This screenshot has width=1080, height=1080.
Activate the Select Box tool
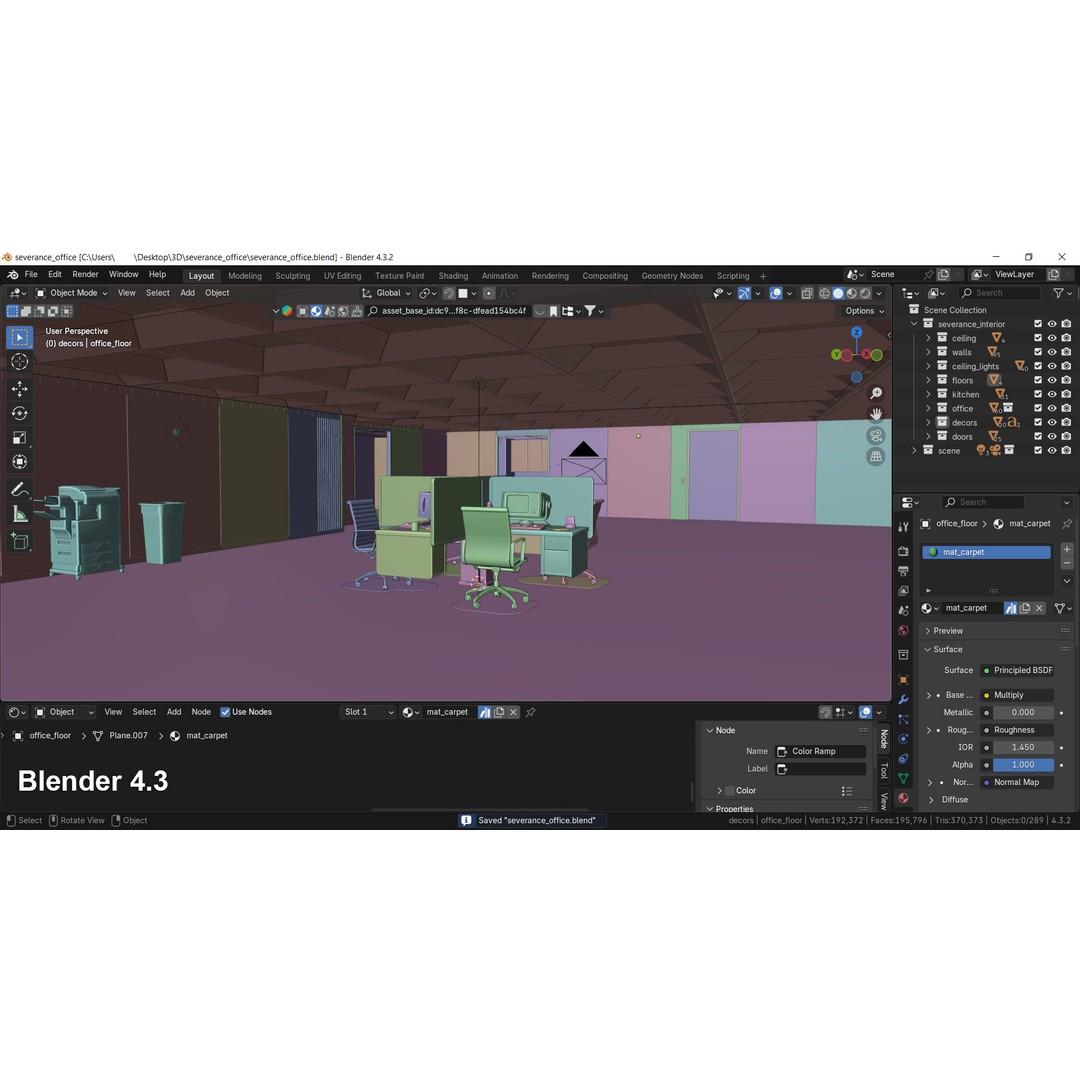(x=19, y=337)
